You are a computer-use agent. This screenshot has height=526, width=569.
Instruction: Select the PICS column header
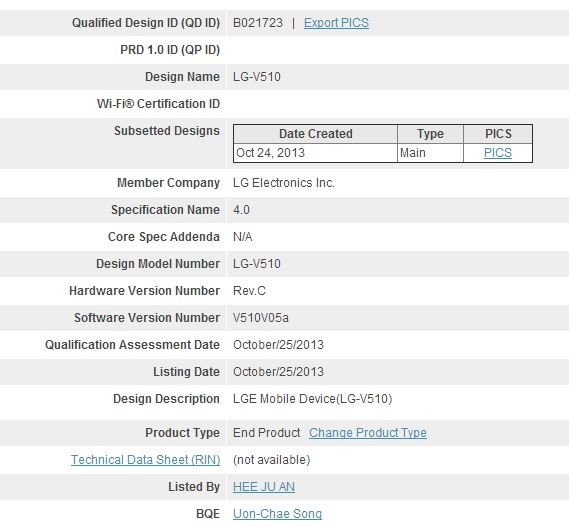point(498,134)
